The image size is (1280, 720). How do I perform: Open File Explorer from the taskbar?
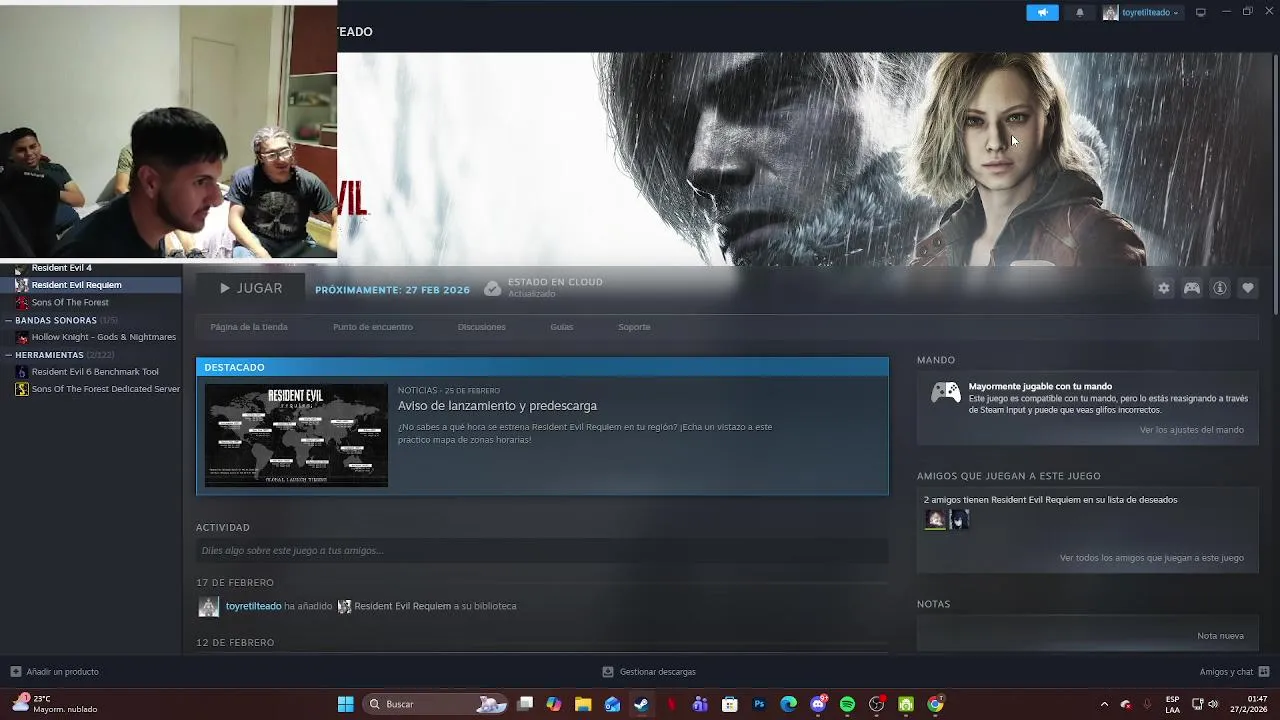point(583,704)
